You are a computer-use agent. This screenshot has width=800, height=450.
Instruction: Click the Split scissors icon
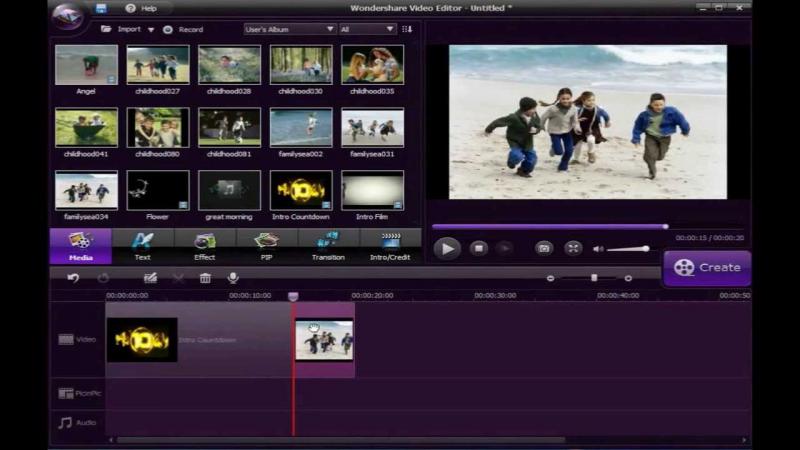click(178, 278)
